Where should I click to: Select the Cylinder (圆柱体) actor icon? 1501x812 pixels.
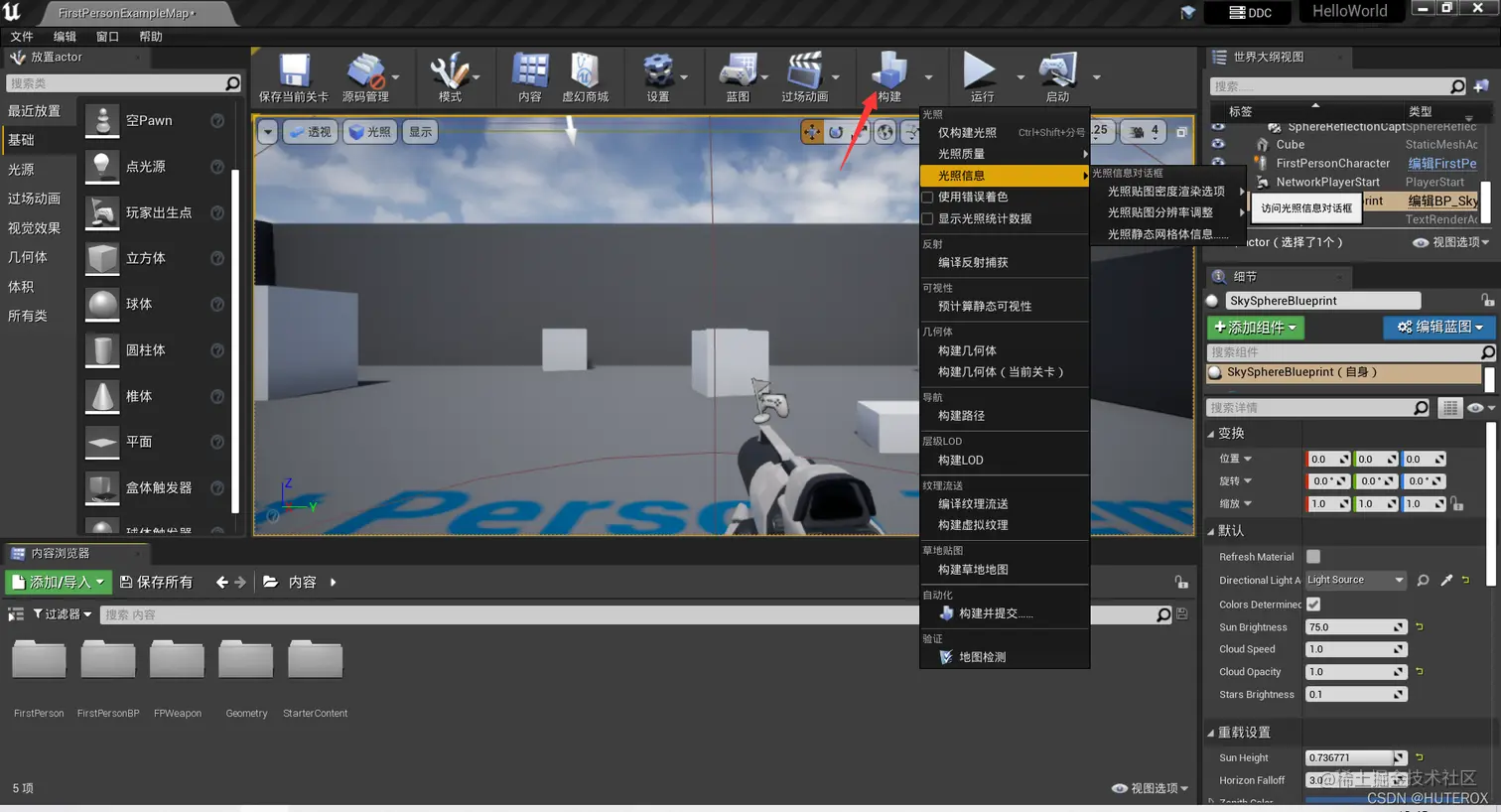[102, 349]
